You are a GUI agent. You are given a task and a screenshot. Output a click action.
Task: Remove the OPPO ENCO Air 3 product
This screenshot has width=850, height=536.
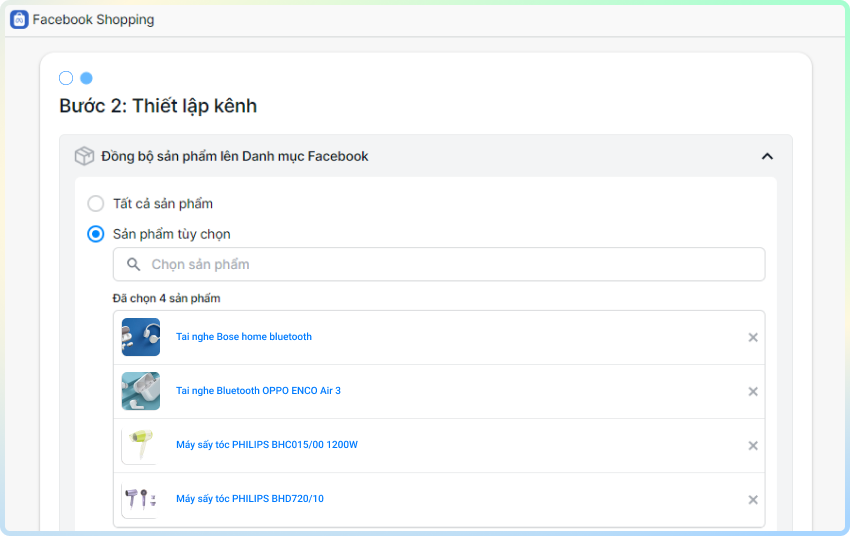click(753, 391)
